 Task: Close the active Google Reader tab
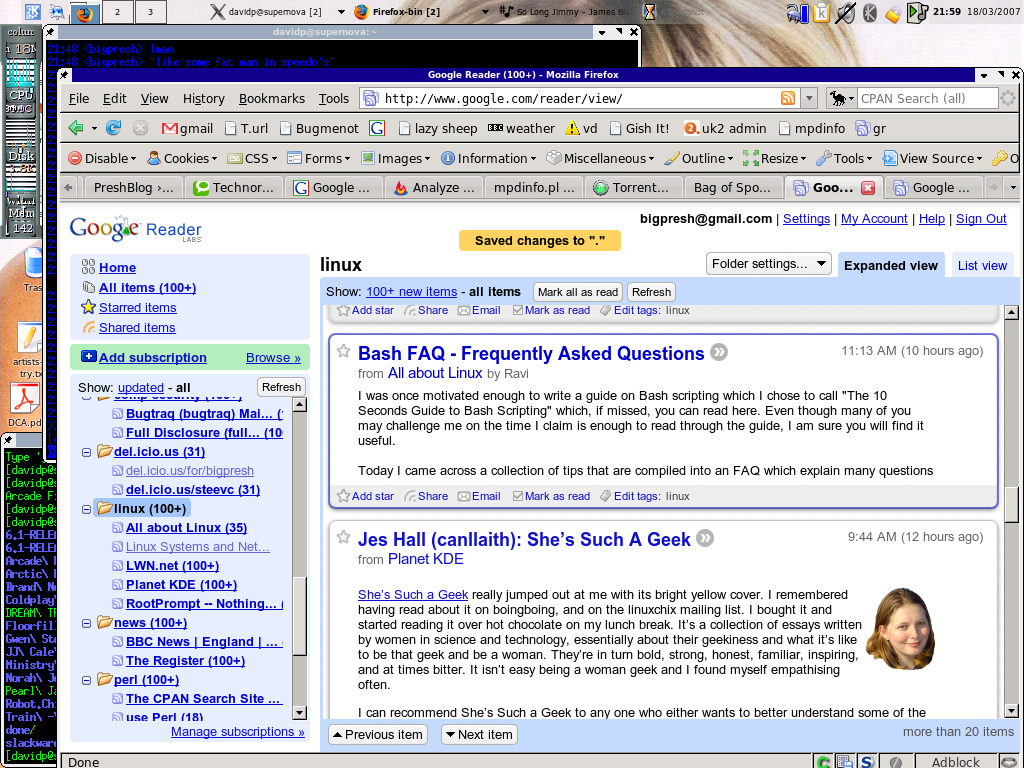coord(868,188)
